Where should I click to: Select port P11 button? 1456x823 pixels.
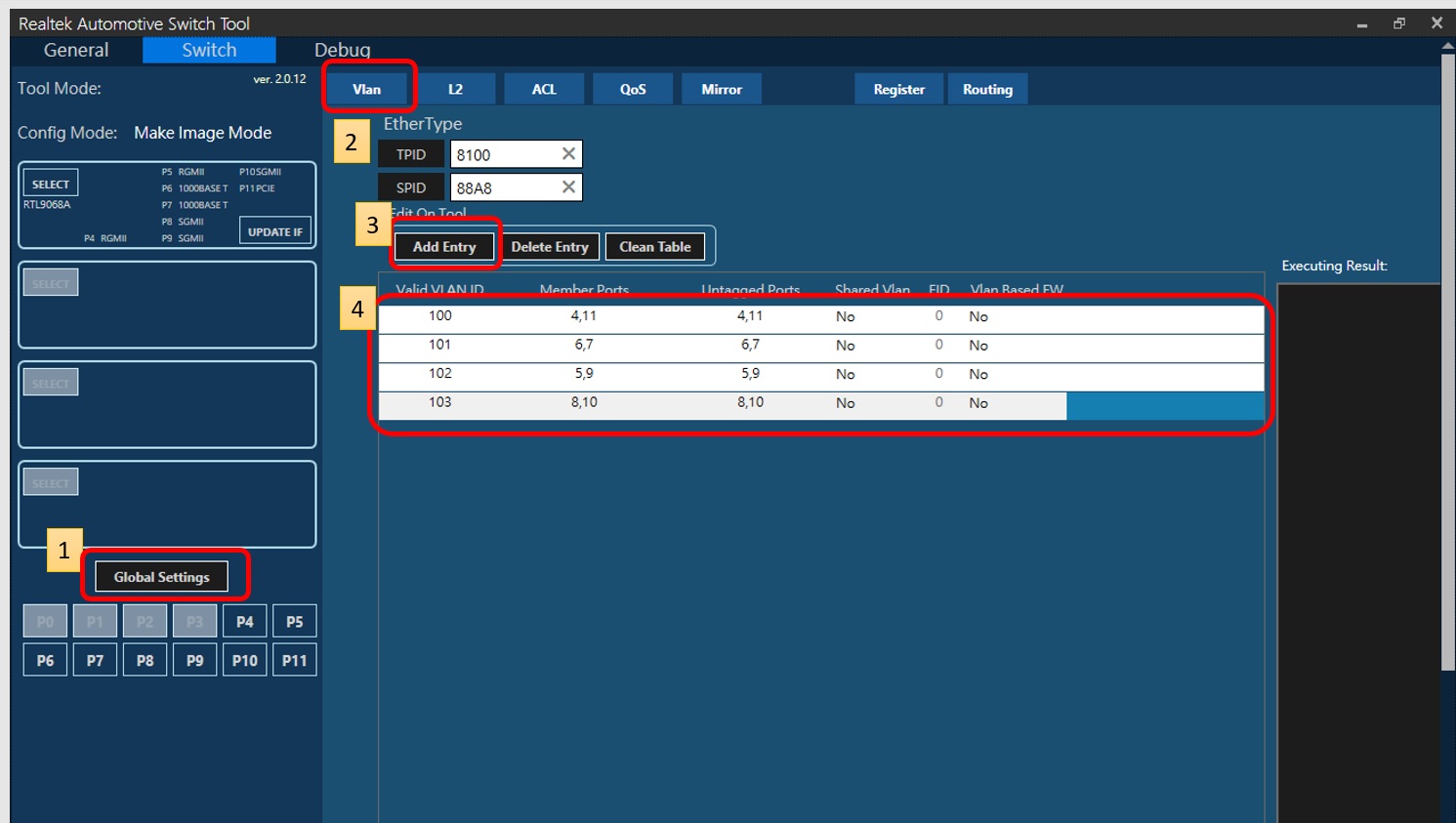[294, 660]
